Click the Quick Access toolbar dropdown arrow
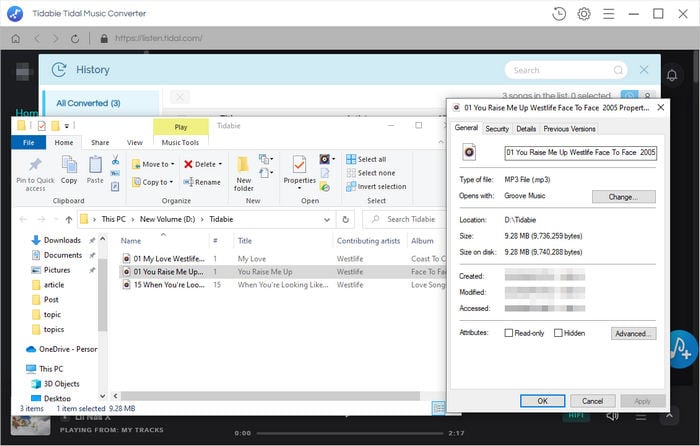Viewport: 700px width, 446px height. pyautogui.click(x=67, y=126)
